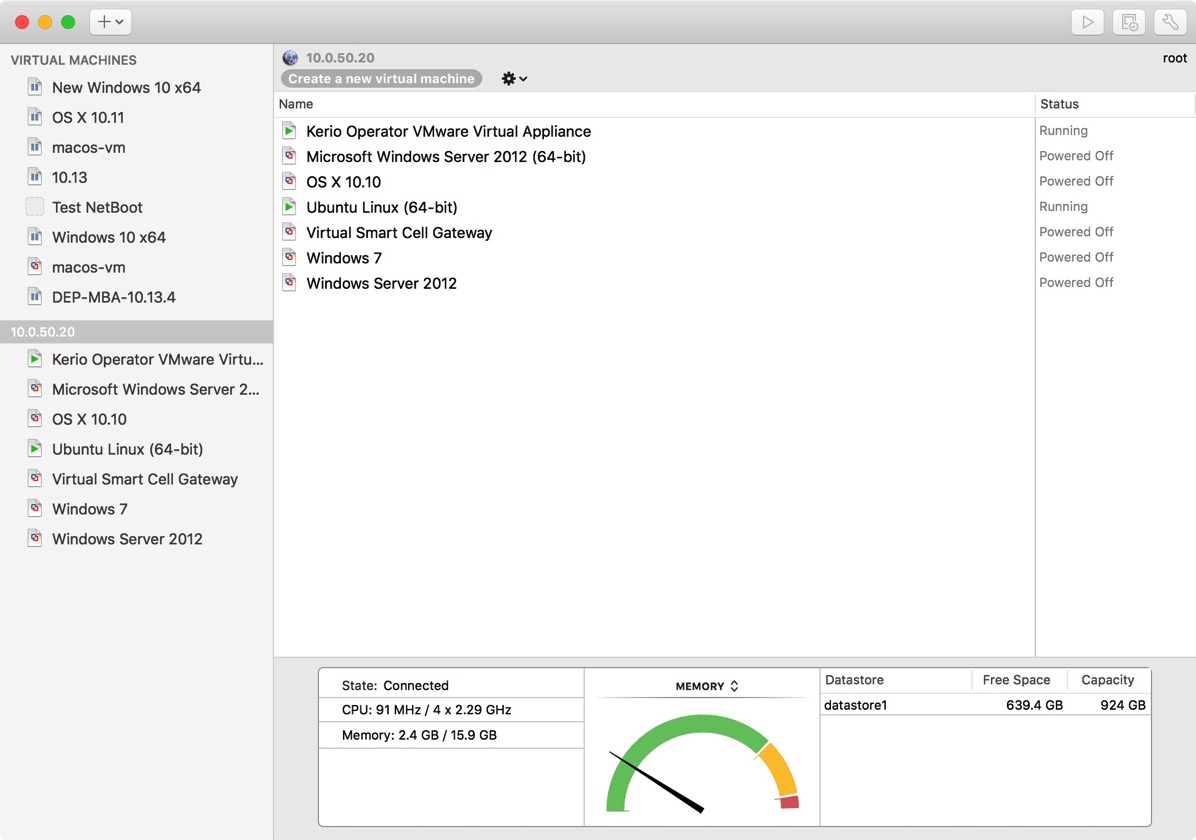Click the CPU: 91 MHz usage row

[452, 710]
